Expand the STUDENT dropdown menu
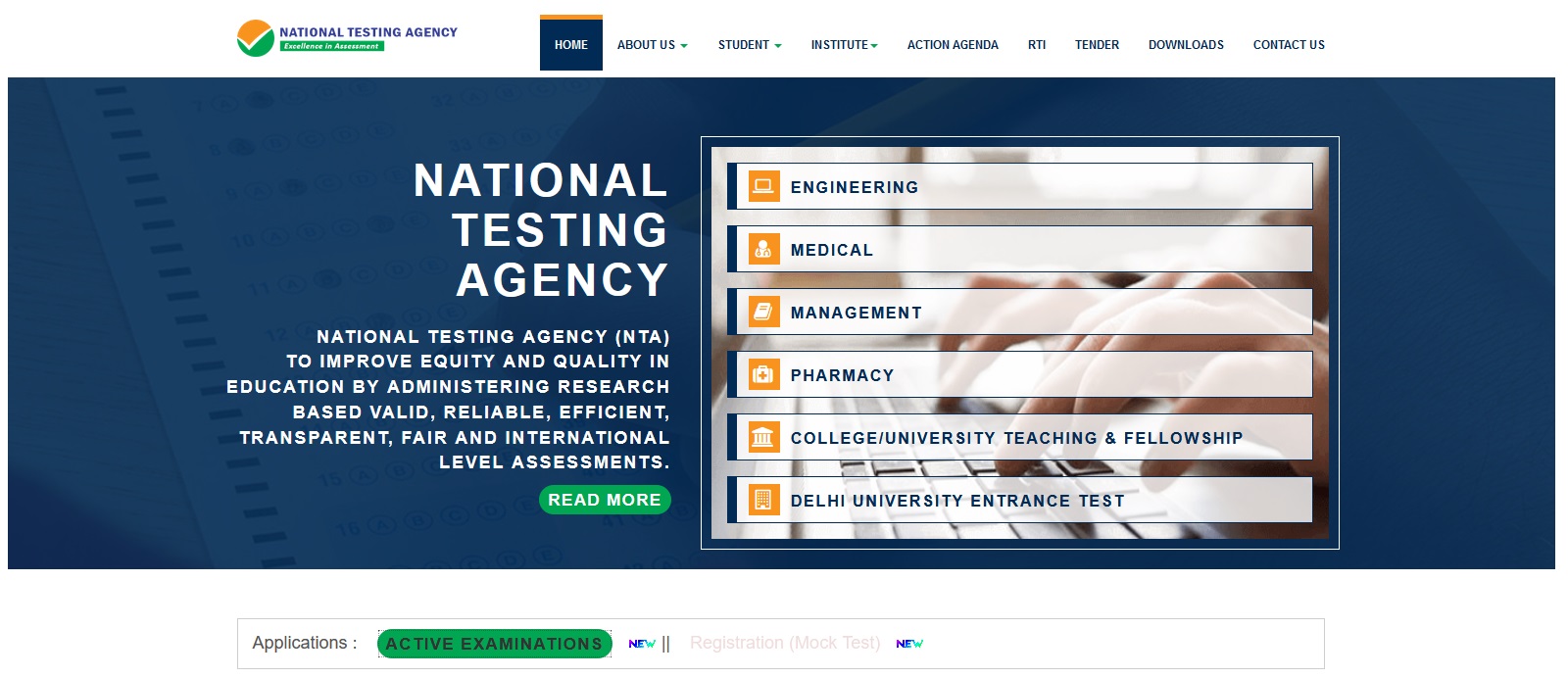 (750, 45)
